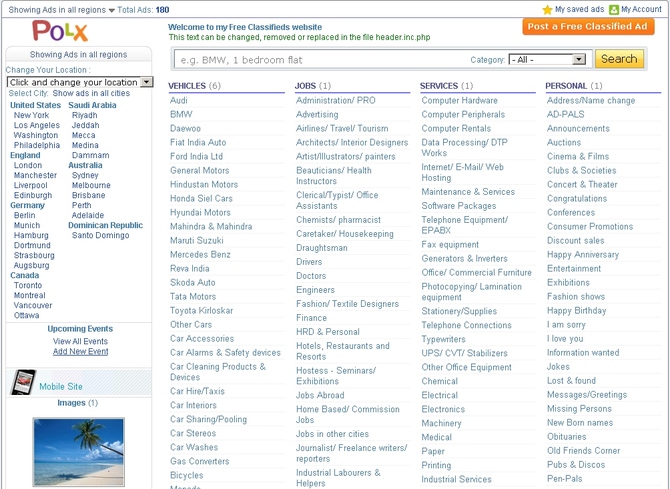Open Typewriters subcategory
The image size is (670, 489).
pos(443,339)
